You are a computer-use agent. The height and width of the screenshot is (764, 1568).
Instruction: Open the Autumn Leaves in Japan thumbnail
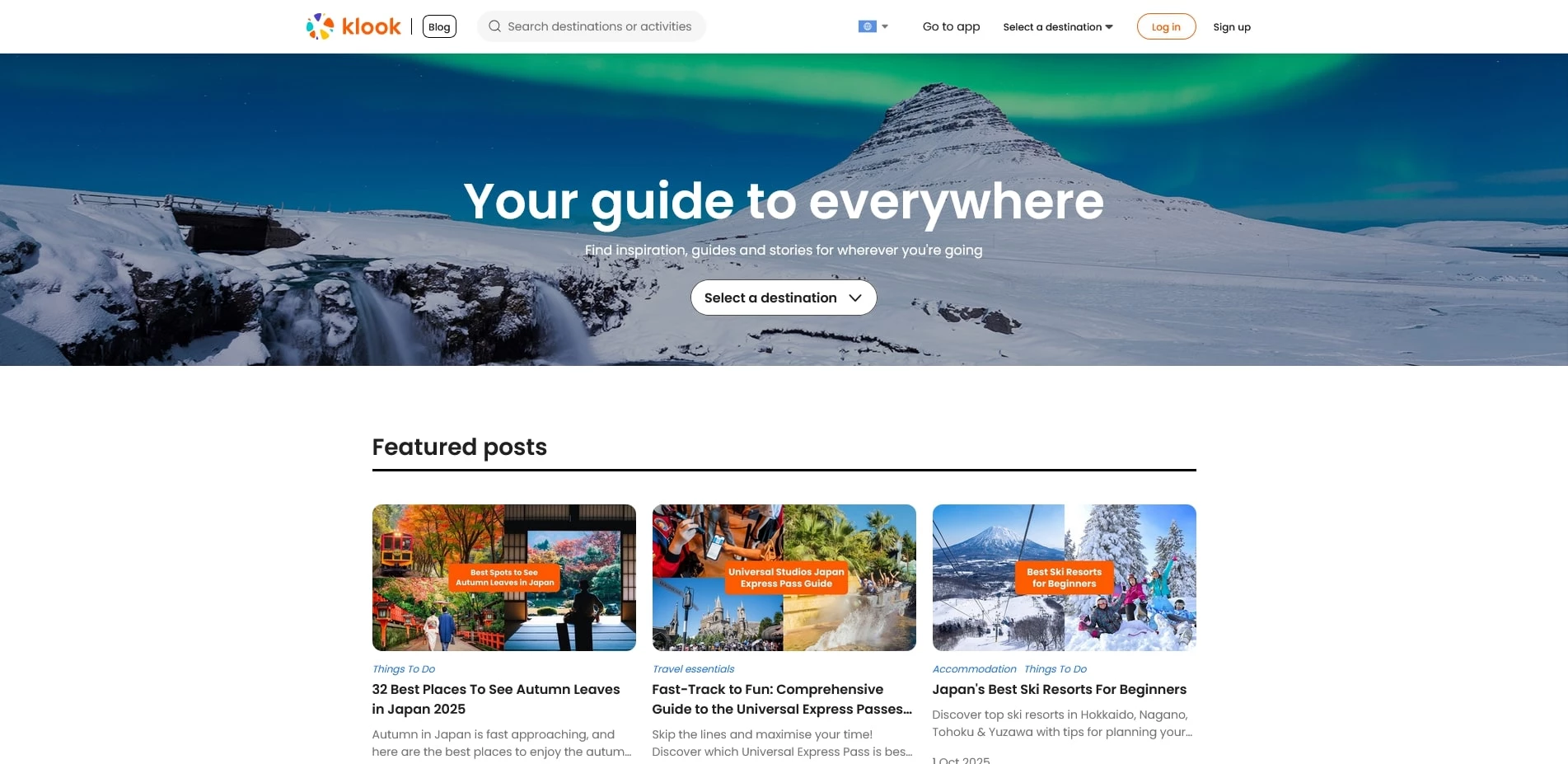coord(504,578)
